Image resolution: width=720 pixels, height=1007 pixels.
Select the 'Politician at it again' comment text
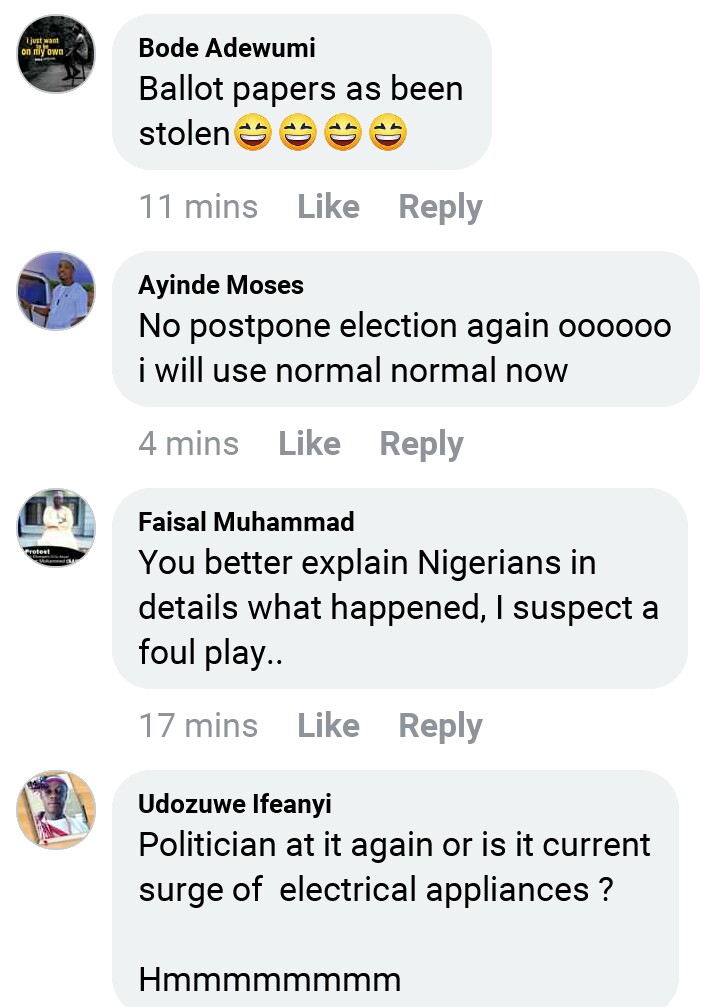(x=394, y=866)
